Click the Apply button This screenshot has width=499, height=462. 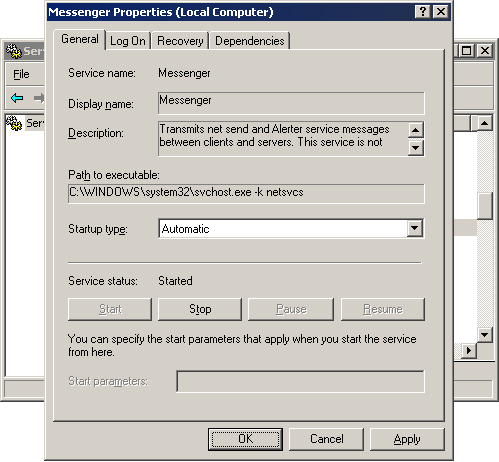click(x=407, y=439)
